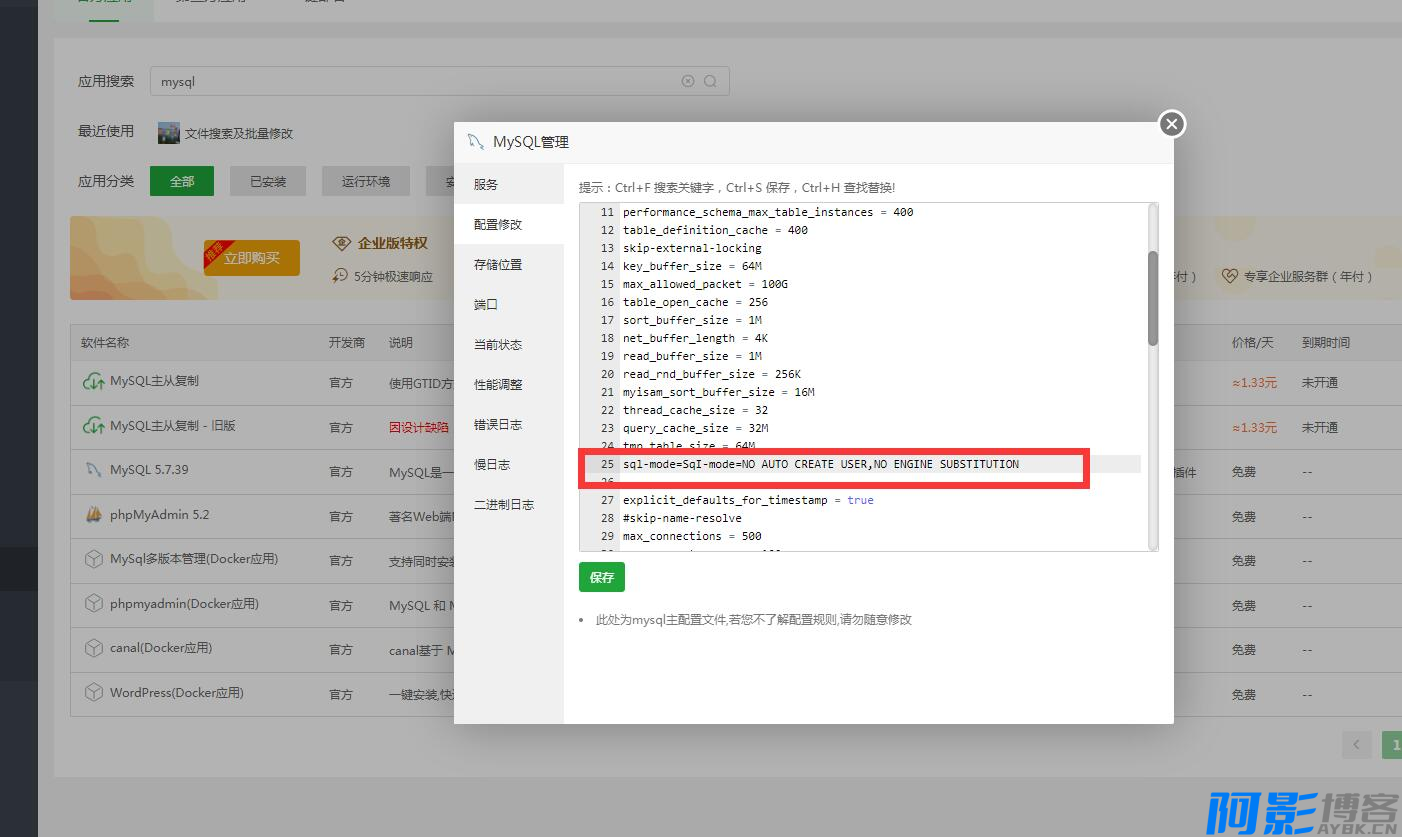Screen dimensions: 1402x837
Task: Switch to the 慢日志 tab
Action: click(509, 465)
